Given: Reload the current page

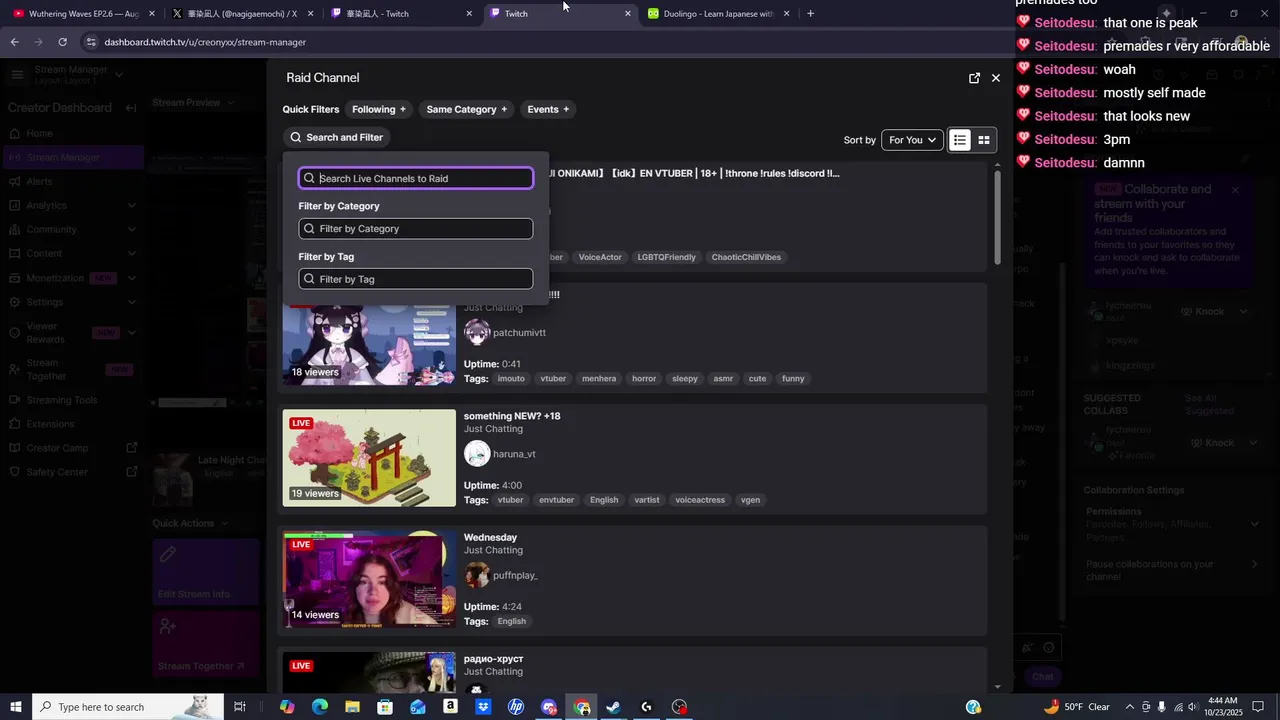Looking at the screenshot, I should click(x=62, y=42).
